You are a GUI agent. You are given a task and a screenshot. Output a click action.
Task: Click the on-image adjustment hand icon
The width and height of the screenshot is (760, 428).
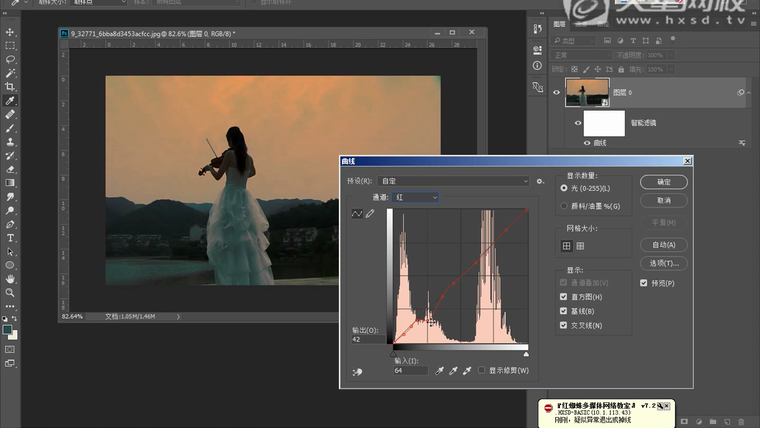coord(357,372)
